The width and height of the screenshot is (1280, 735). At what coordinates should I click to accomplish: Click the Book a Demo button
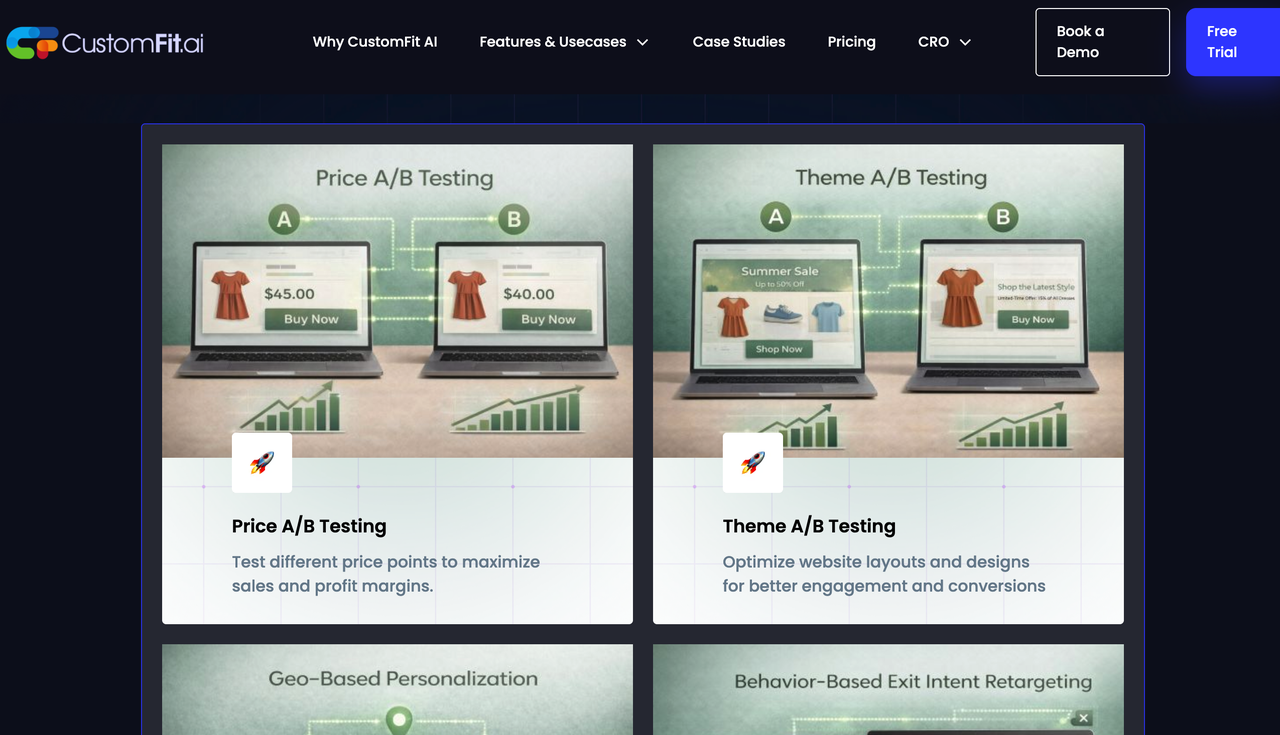click(x=1102, y=42)
